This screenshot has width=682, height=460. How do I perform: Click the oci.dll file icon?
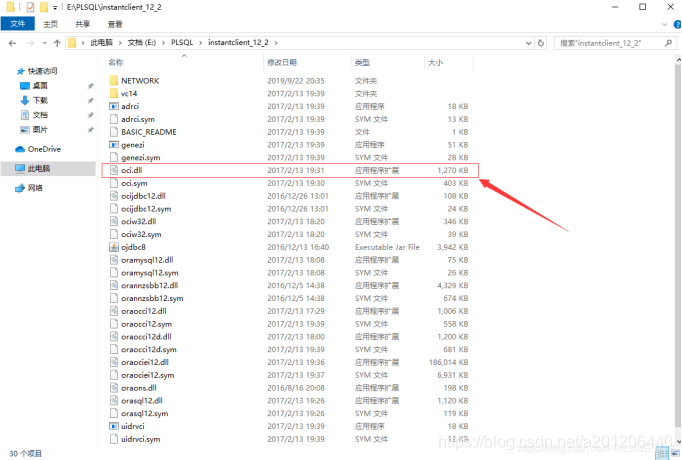click(x=114, y=170)
